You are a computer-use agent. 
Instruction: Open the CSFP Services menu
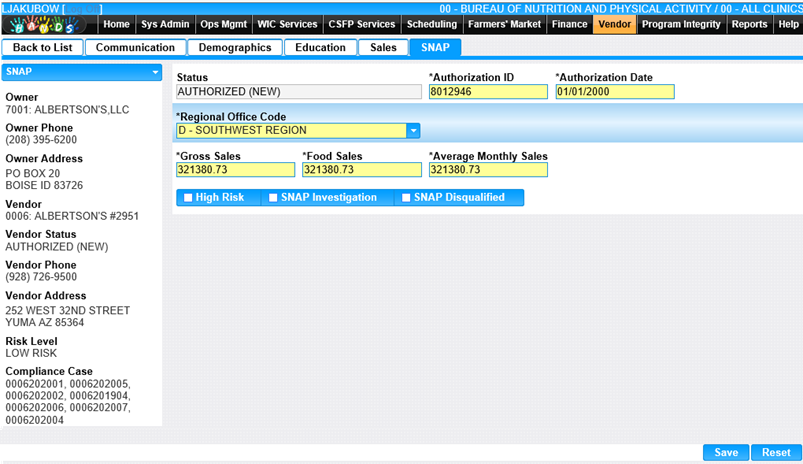(x=362, y=24)
